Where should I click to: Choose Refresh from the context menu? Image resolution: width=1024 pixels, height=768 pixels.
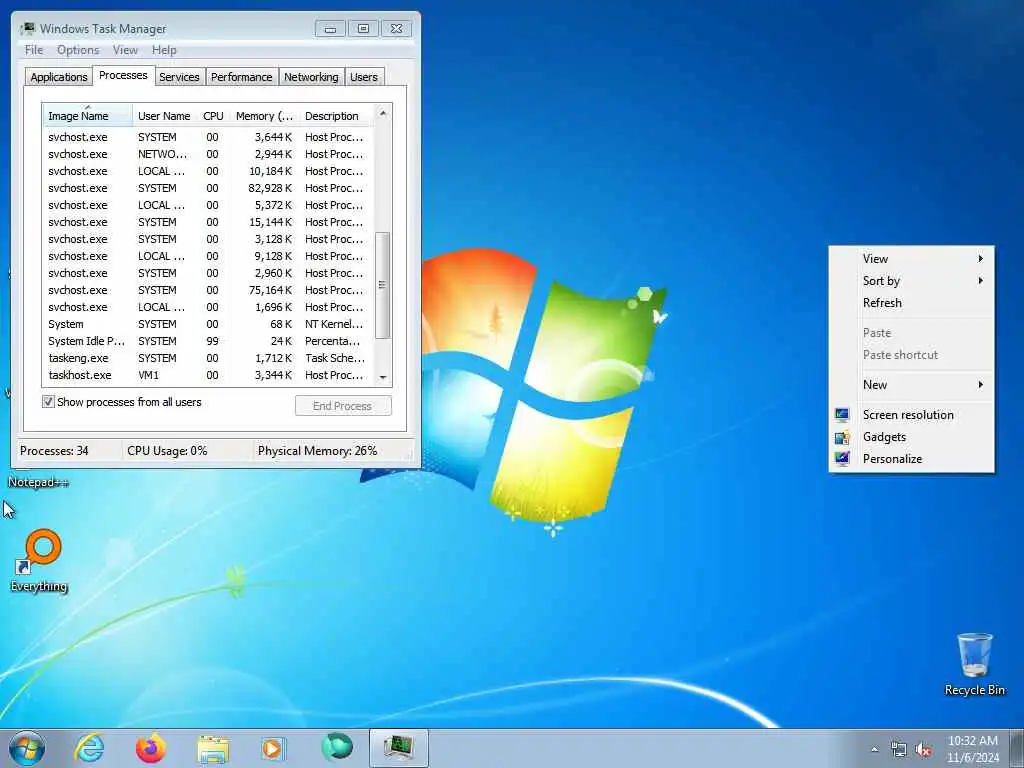click(912, 303)
